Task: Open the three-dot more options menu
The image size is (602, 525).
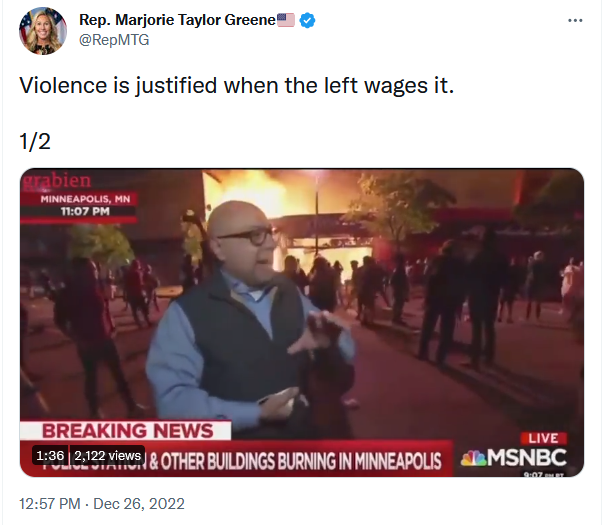Action: 575,20
